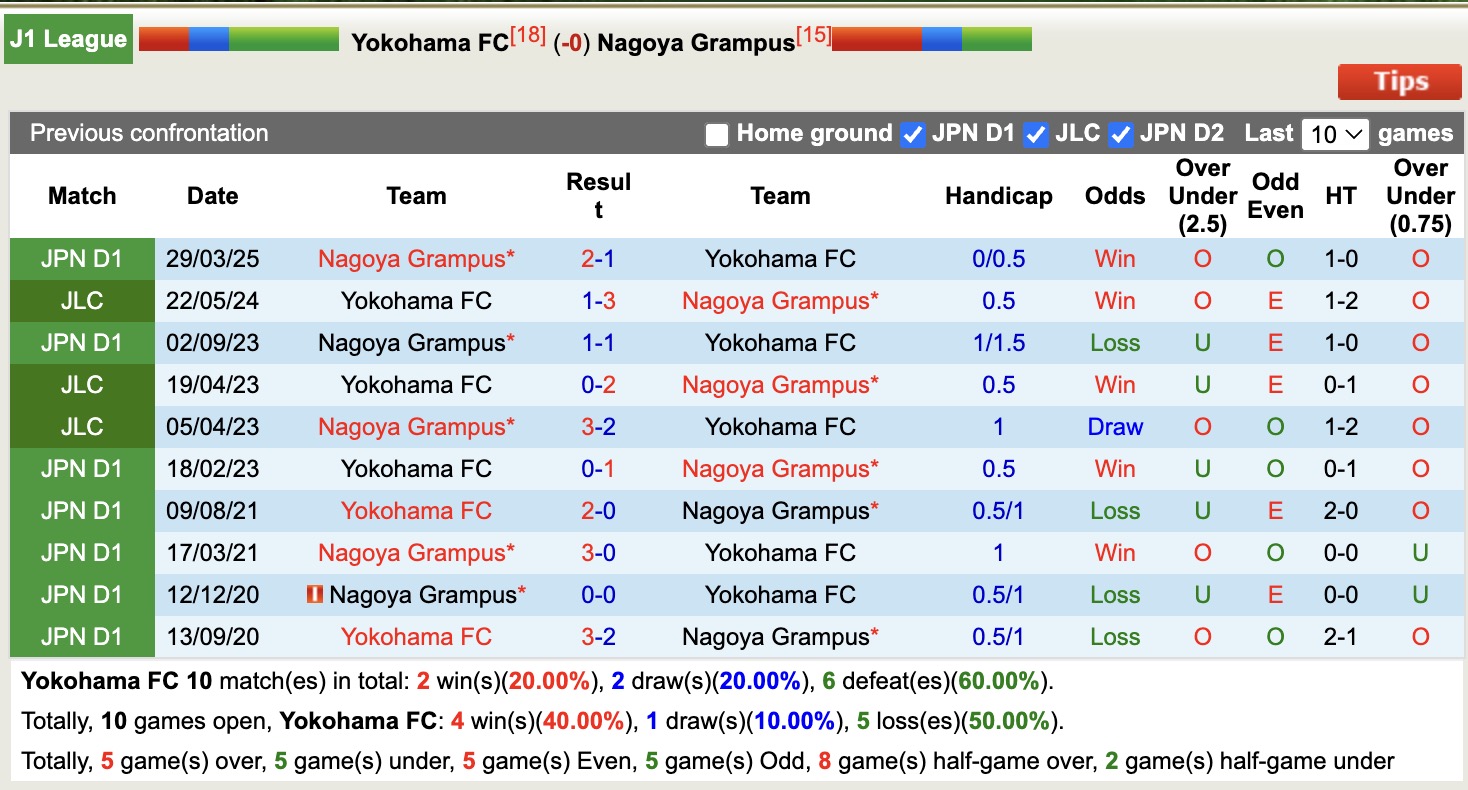Image resolution: width=1468 pixels, height=790 pixels.
Task: Click the J1 League badge
Action: tap(68, 38)
